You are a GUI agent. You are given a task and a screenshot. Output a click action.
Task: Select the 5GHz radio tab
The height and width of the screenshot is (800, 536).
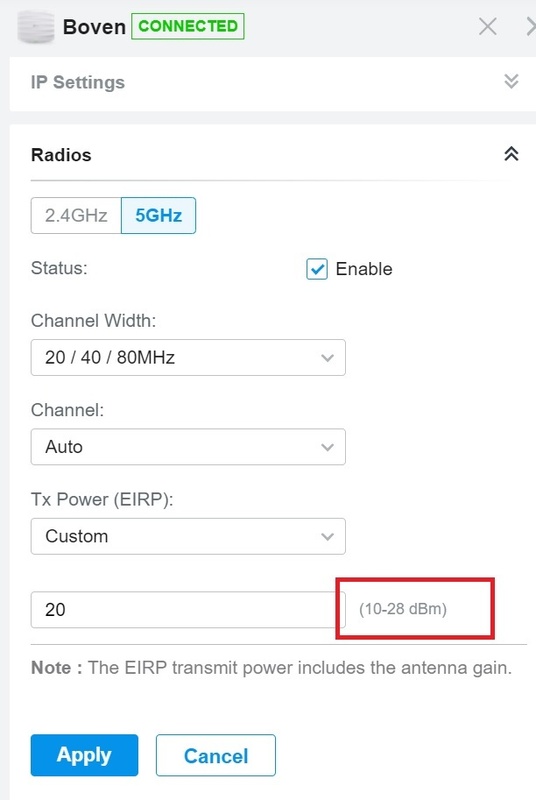click(159, 215)
